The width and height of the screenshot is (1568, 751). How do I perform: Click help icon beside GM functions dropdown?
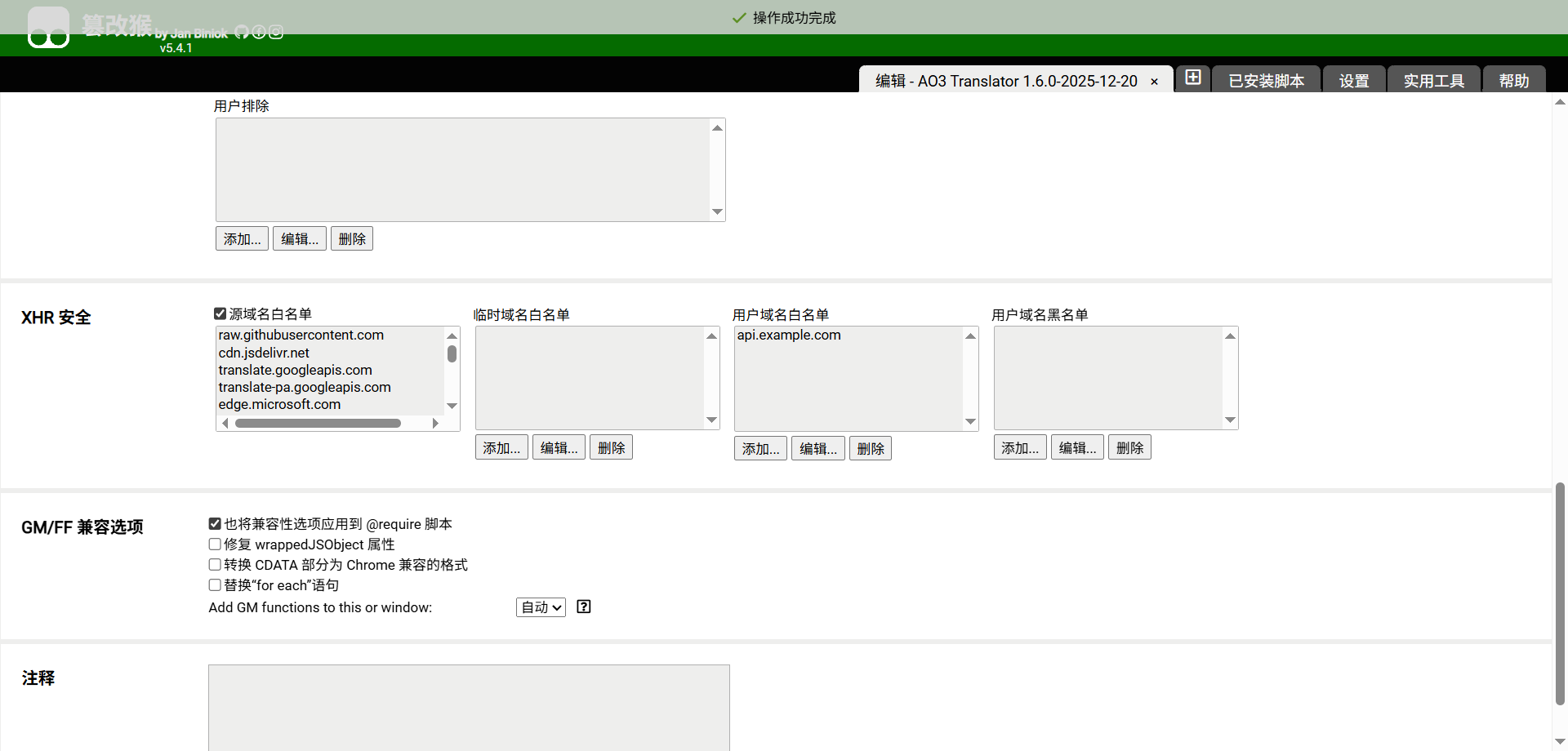click(x=584, y=607)
